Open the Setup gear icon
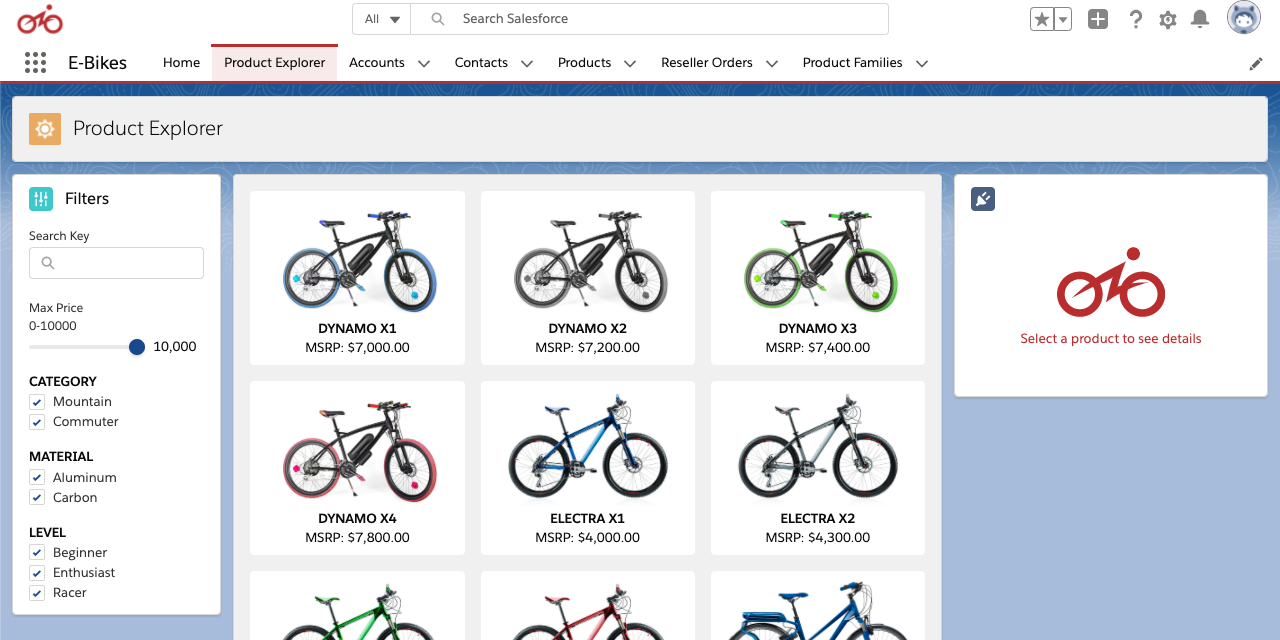The height and width of the screenshot is (640, 1280). 1167,19
